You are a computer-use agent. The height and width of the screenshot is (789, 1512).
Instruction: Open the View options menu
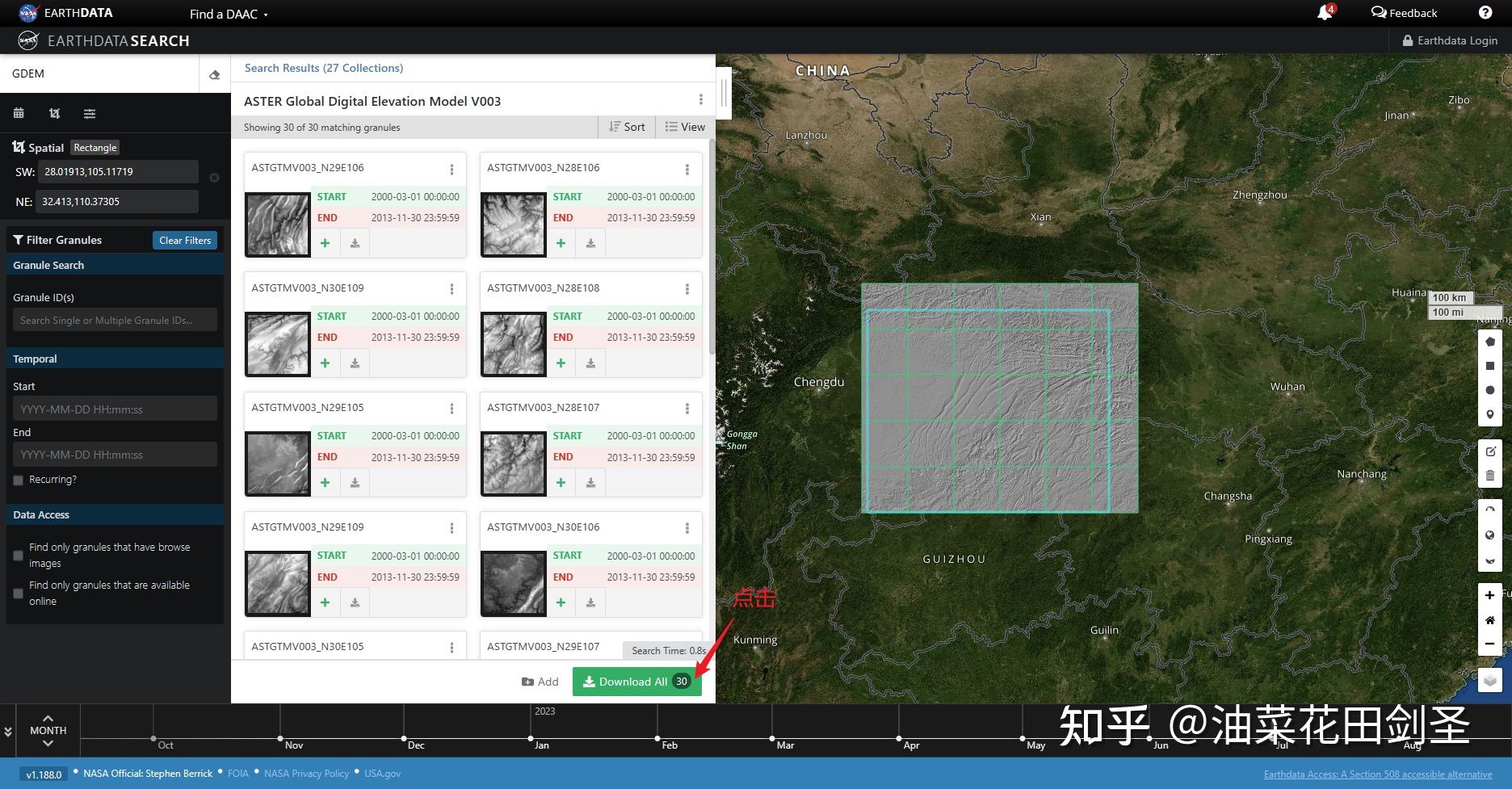(x=685, y=127)
